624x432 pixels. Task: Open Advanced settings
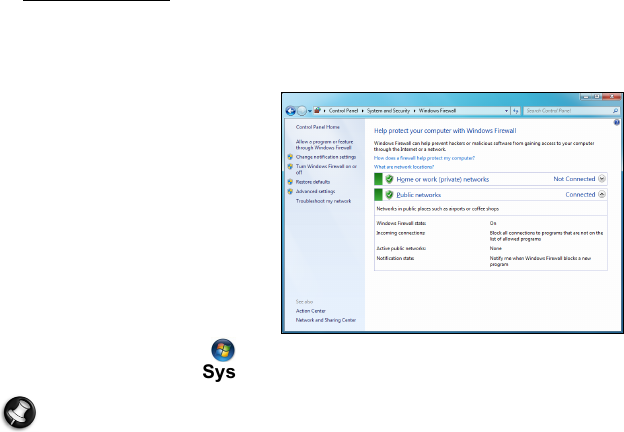pos(316,192)
